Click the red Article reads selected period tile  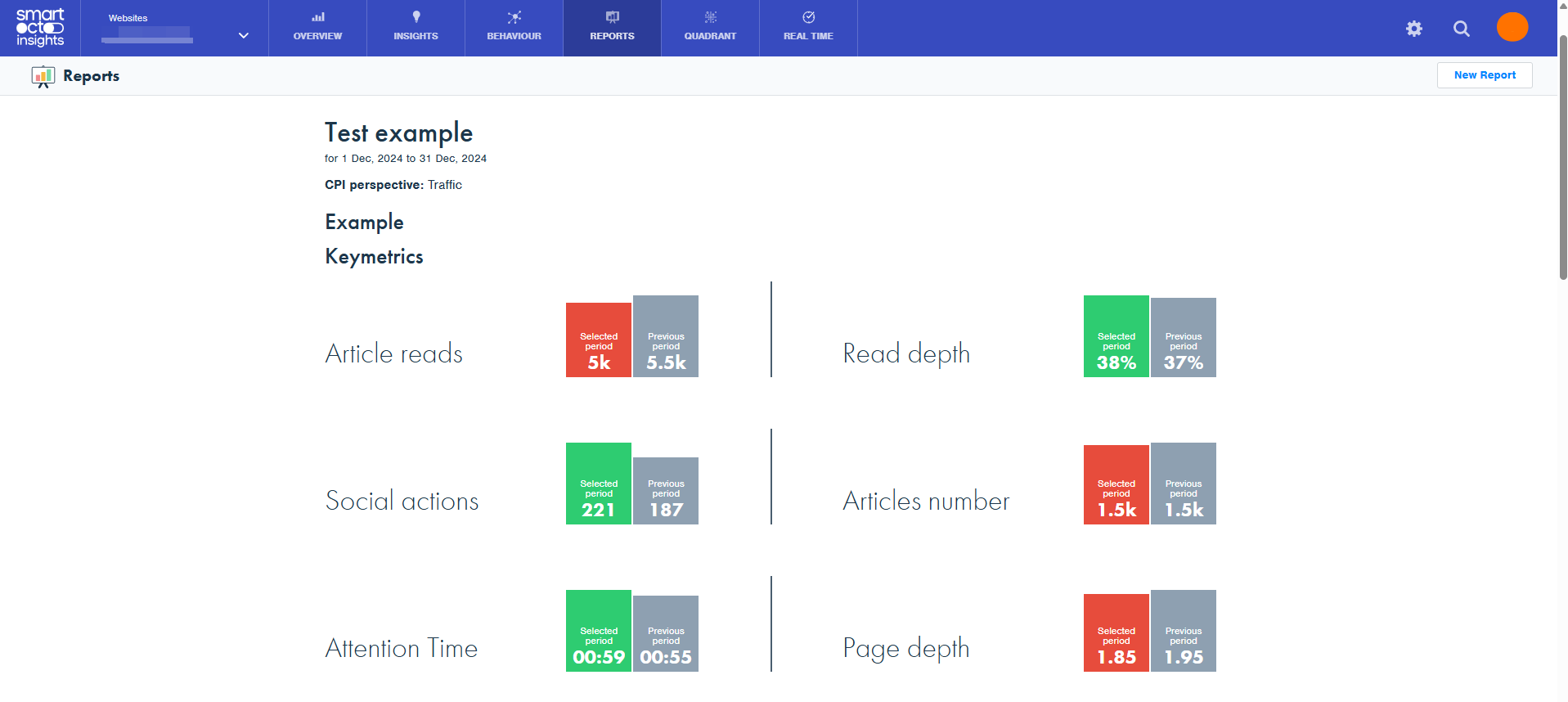point(598,340)
